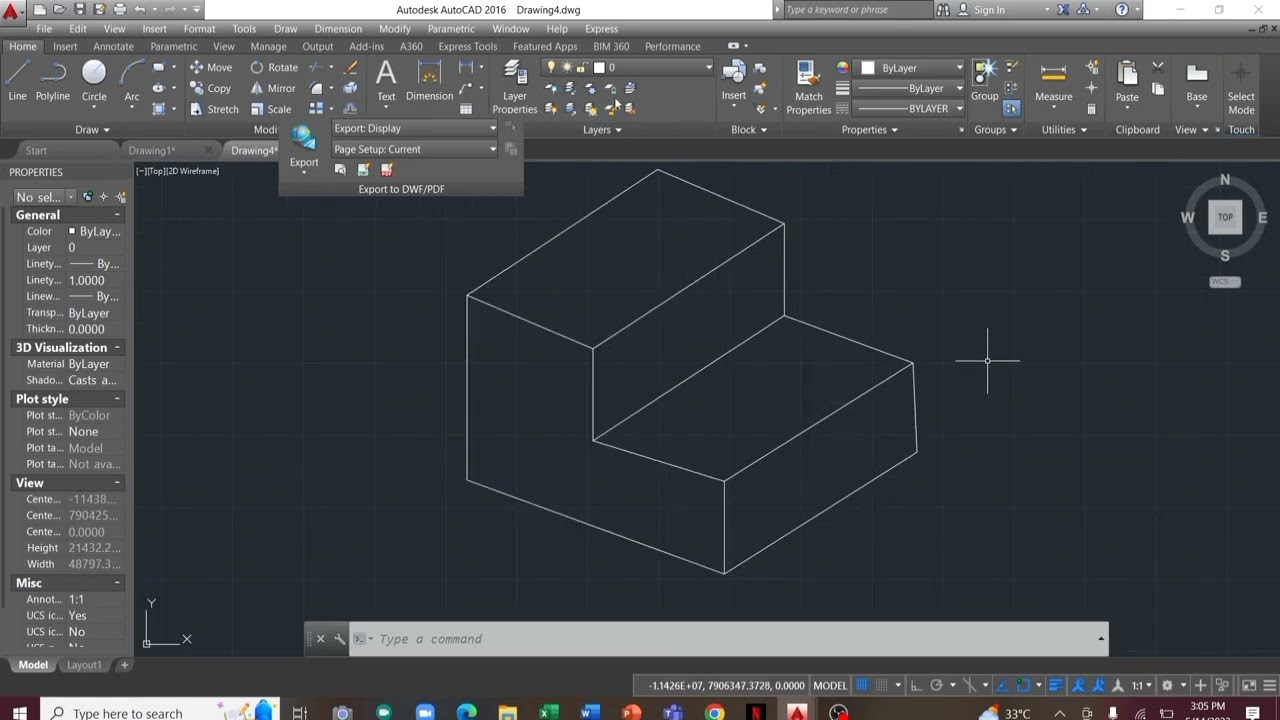The height and width of the screenshot is (720, 1280).
Task: Open the Dimension menu
Action: 338,29
